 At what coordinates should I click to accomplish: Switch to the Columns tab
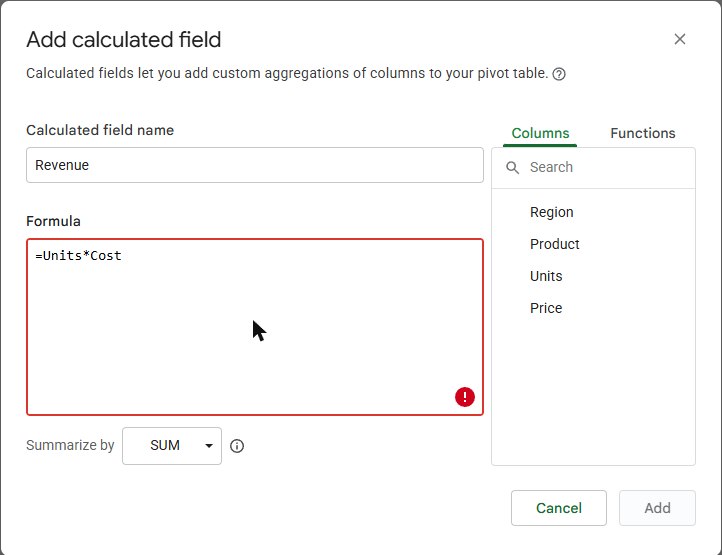click(x=540, y=133)
